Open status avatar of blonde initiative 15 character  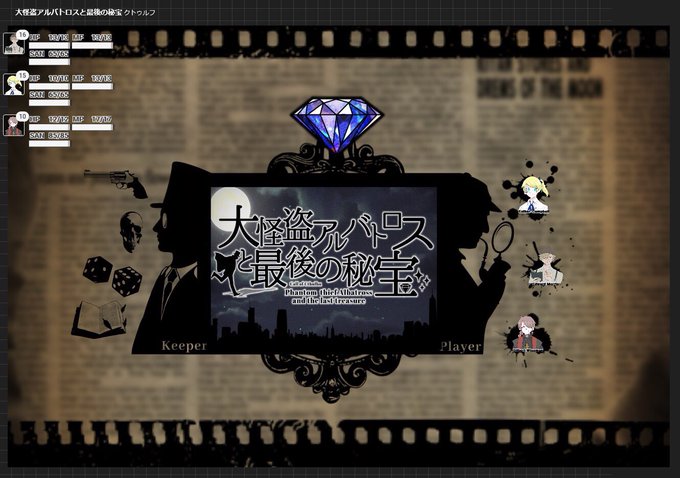[x=13, y=85]
